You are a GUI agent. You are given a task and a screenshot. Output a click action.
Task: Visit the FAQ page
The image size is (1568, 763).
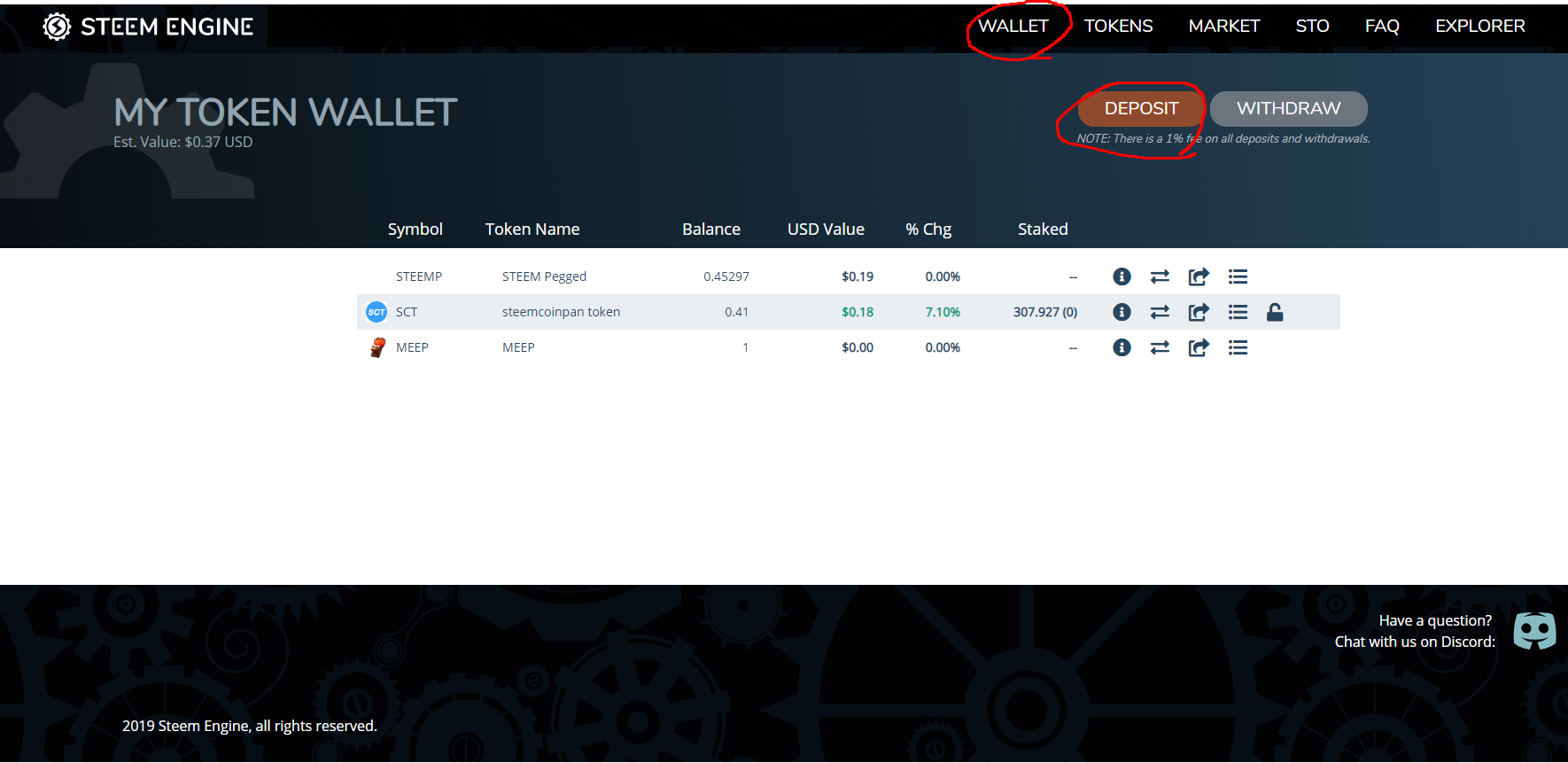click(1382, 27)
